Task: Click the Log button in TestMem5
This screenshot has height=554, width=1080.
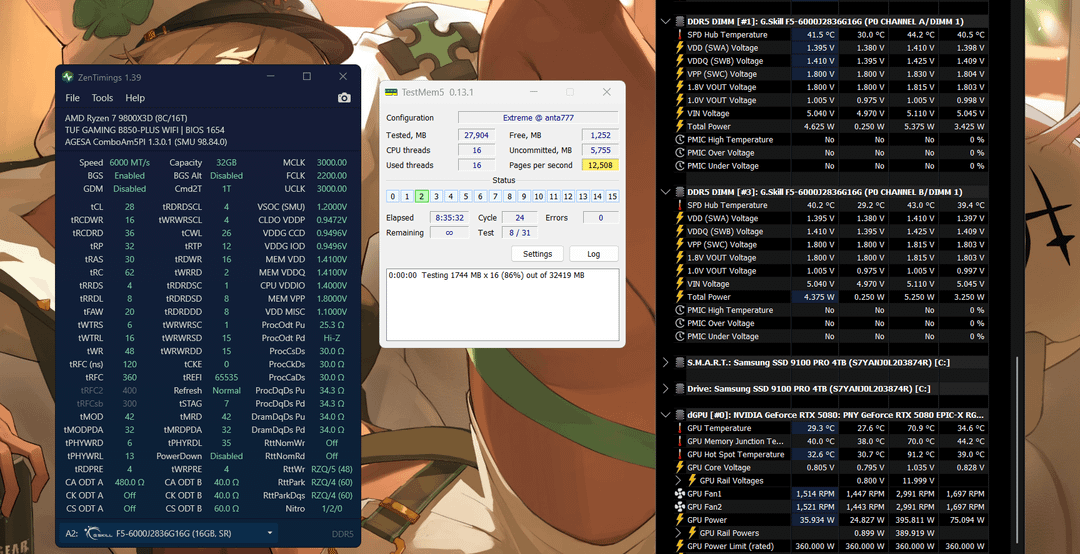Action: tap(594, 254)
